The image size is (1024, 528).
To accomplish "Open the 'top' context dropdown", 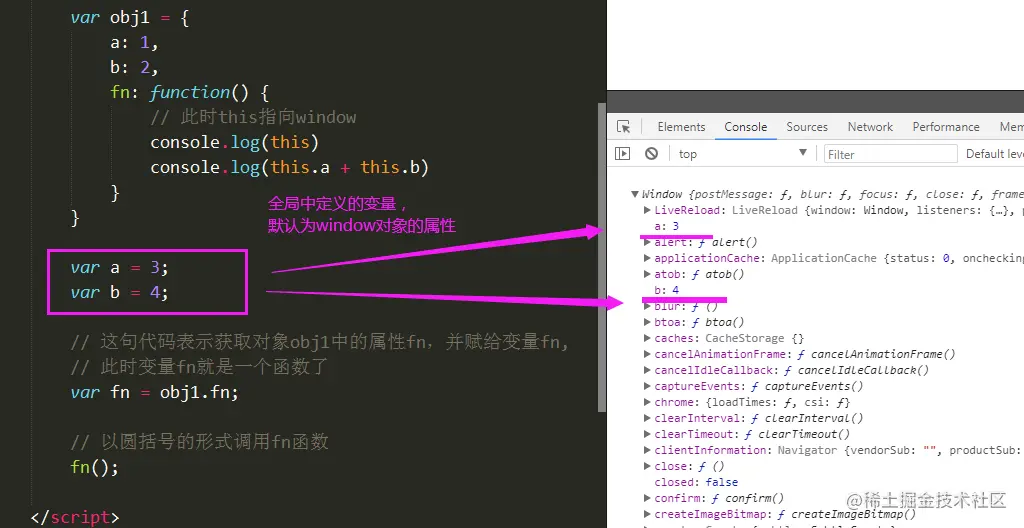I will (743, 154).
